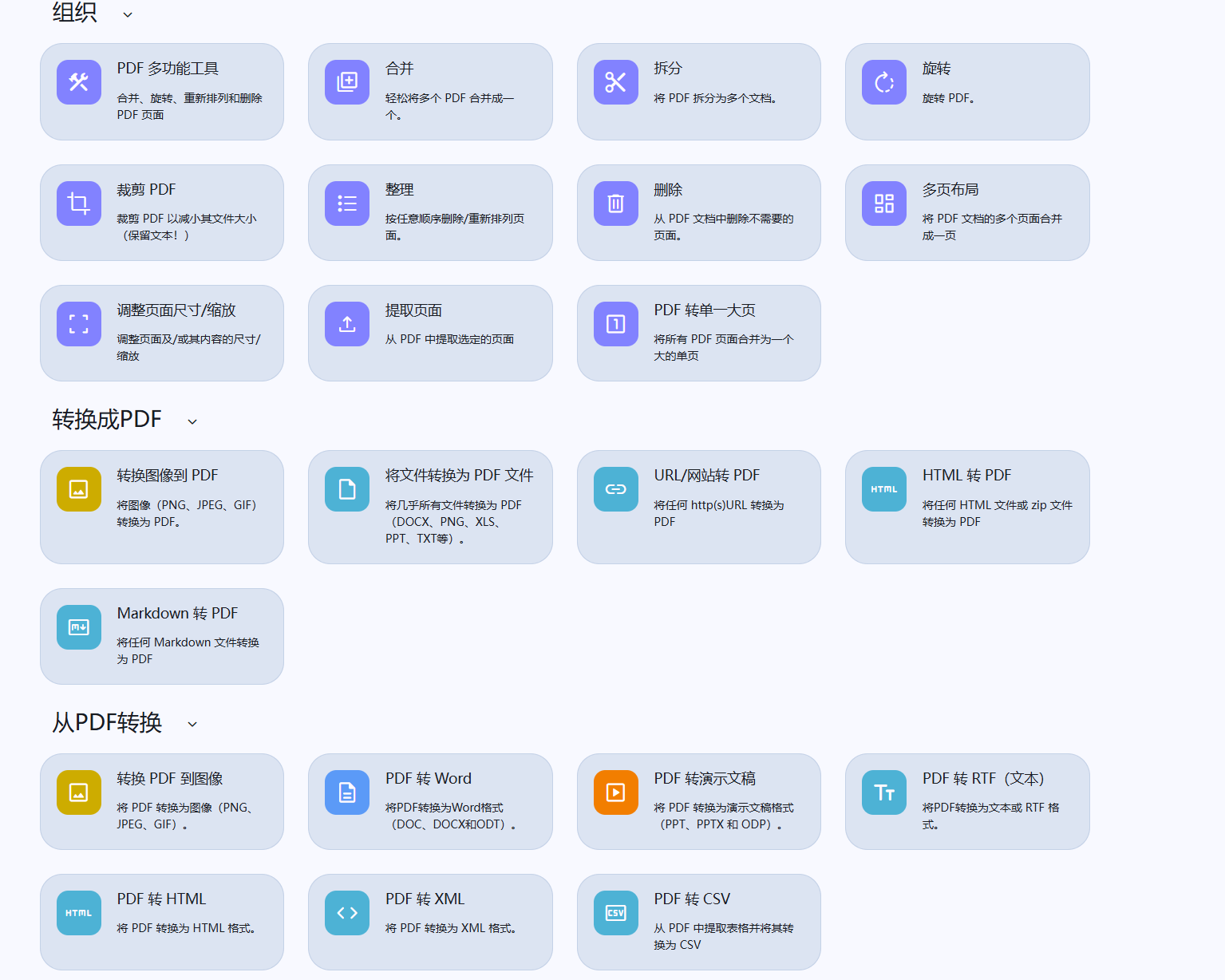Click the PDF 转 RTF text icon
Image resolution: width=1225 pixels, height=980 pixels.
click(884, 792)
